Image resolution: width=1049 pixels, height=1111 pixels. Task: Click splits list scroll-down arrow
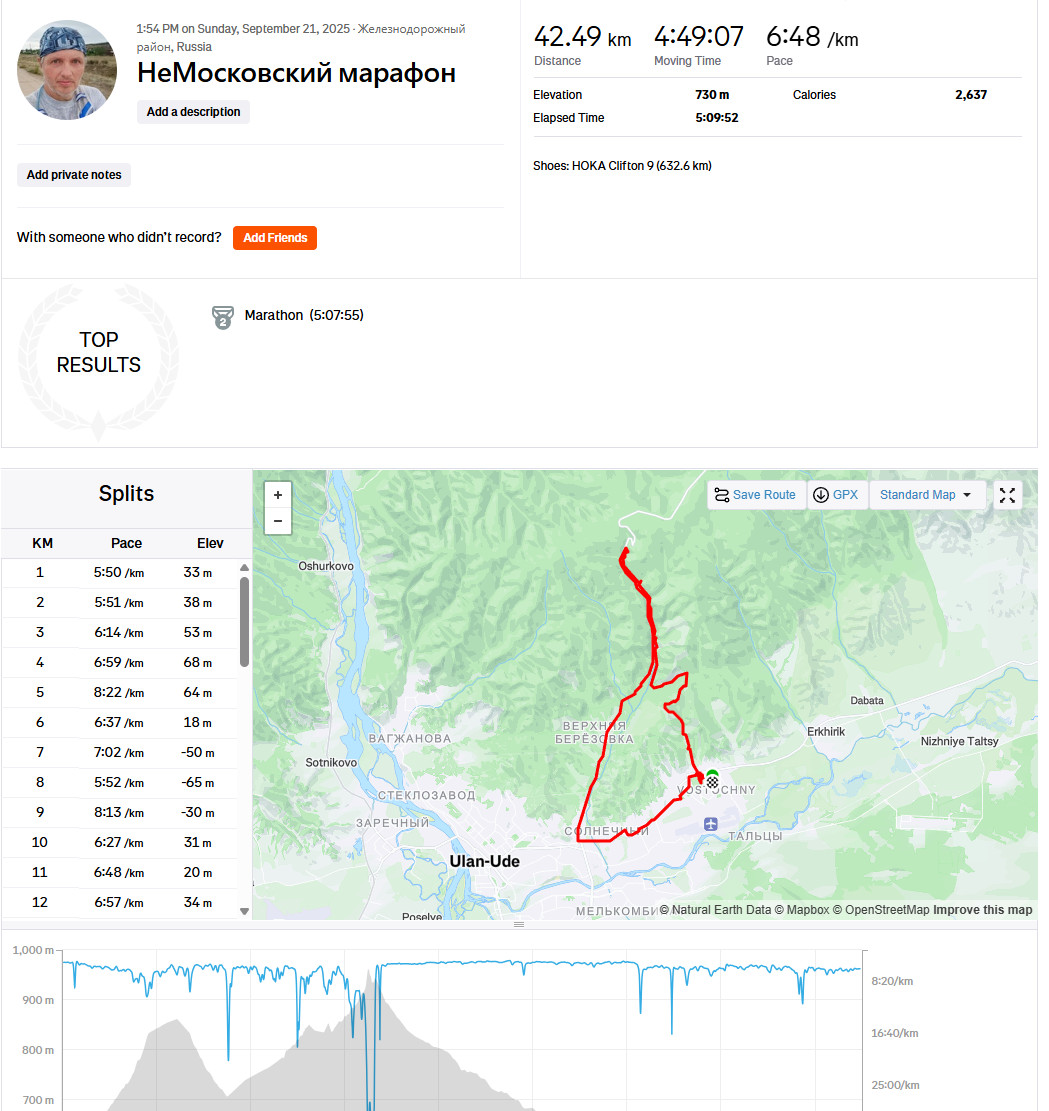(245, 911)
